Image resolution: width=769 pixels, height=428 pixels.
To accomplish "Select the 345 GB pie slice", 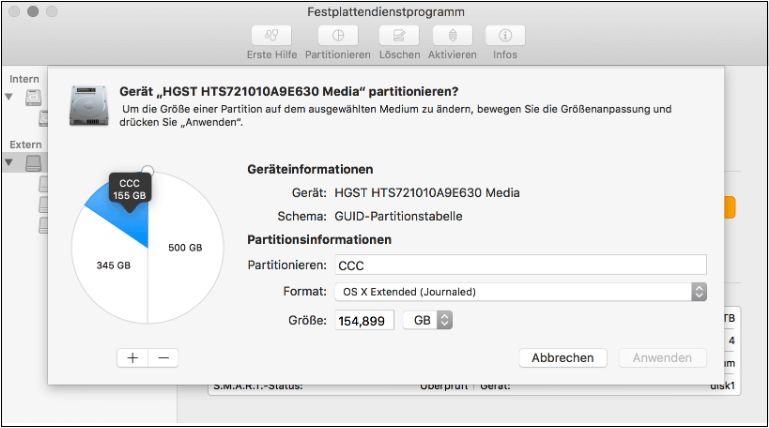I will [x=113, y=265].
